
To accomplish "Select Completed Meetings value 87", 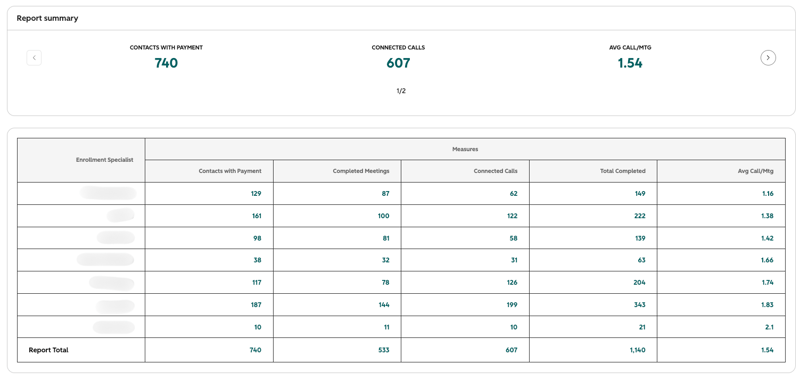I will (x=385, y=194).
